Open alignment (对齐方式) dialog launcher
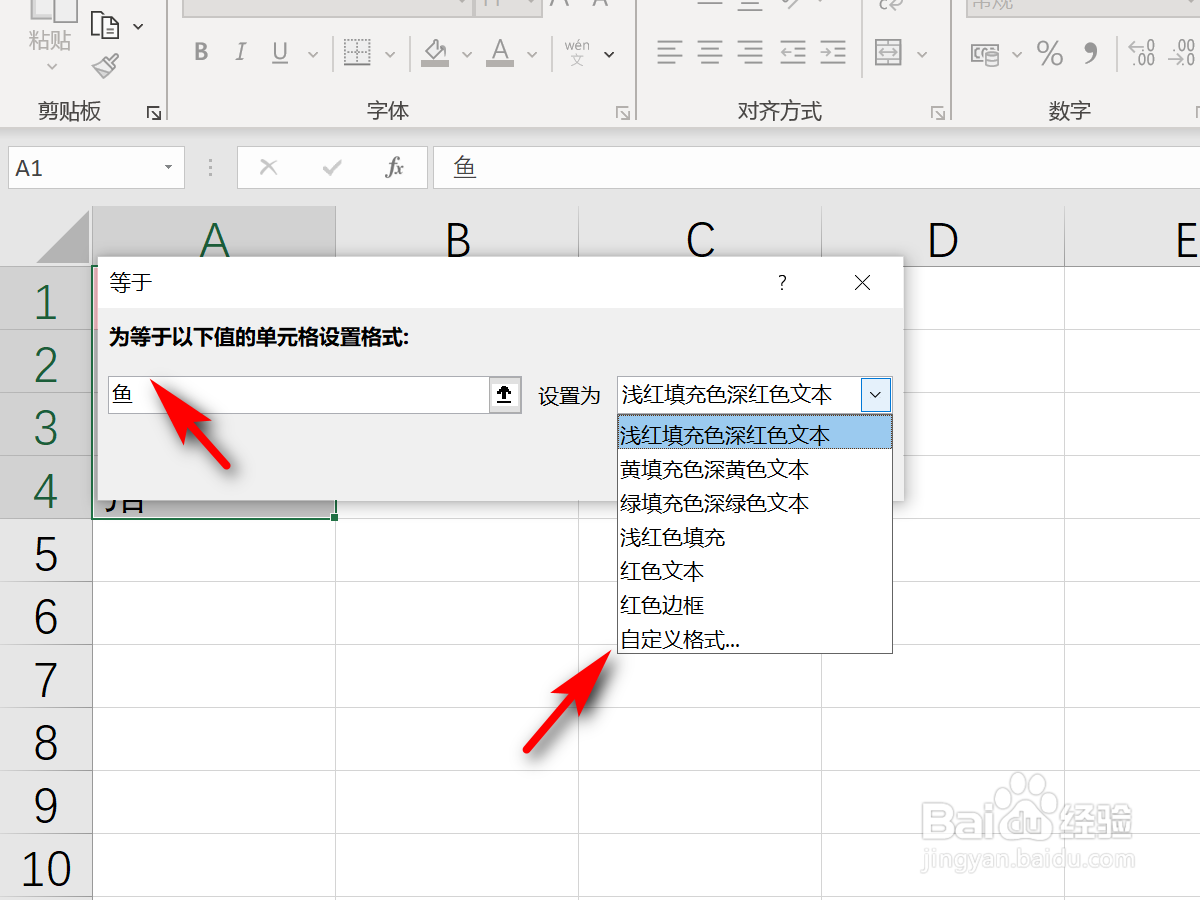The image size is (1200, 900). (938, 113)
